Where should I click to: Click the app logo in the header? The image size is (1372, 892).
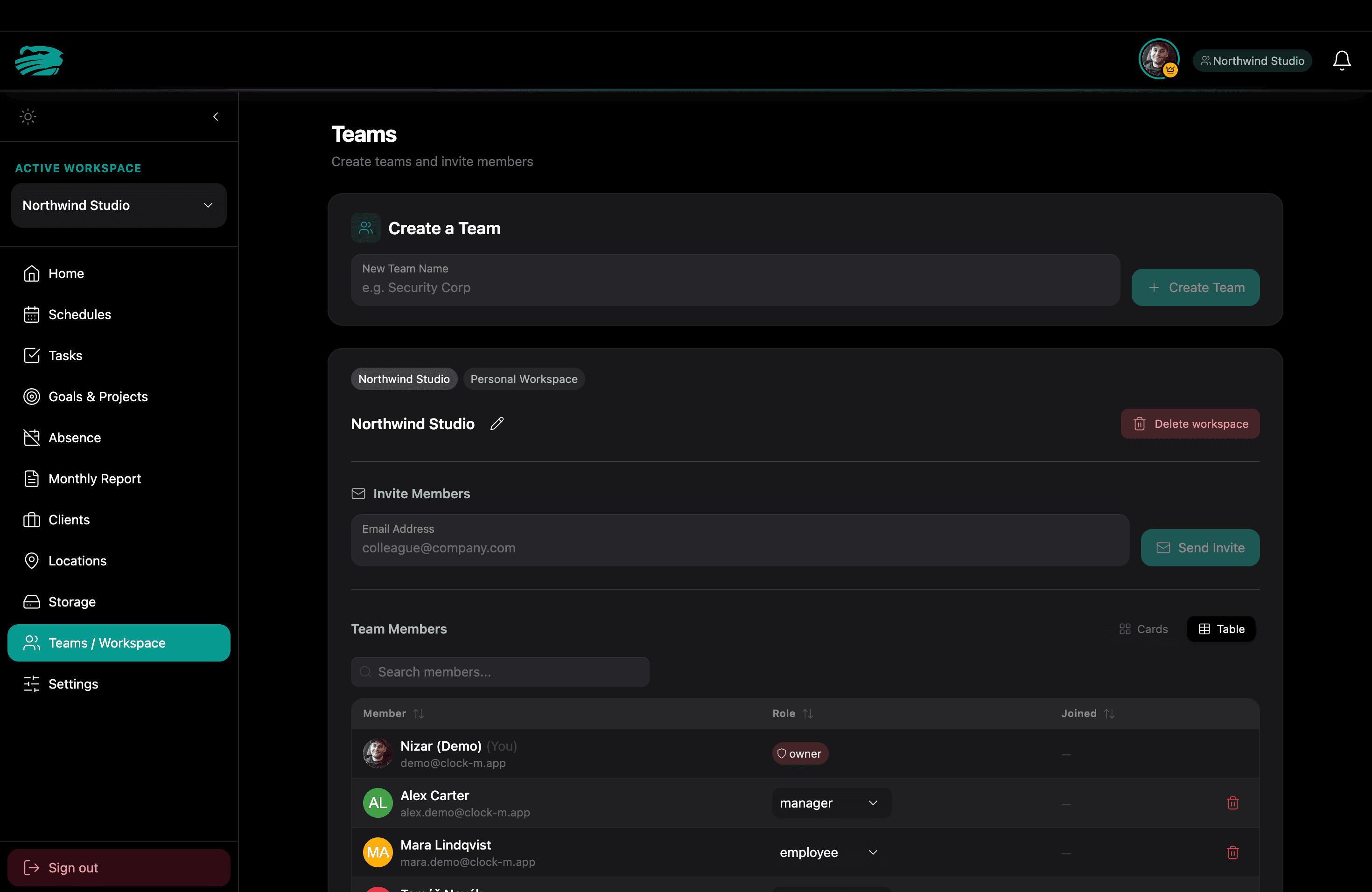click(x=39, y=61)
